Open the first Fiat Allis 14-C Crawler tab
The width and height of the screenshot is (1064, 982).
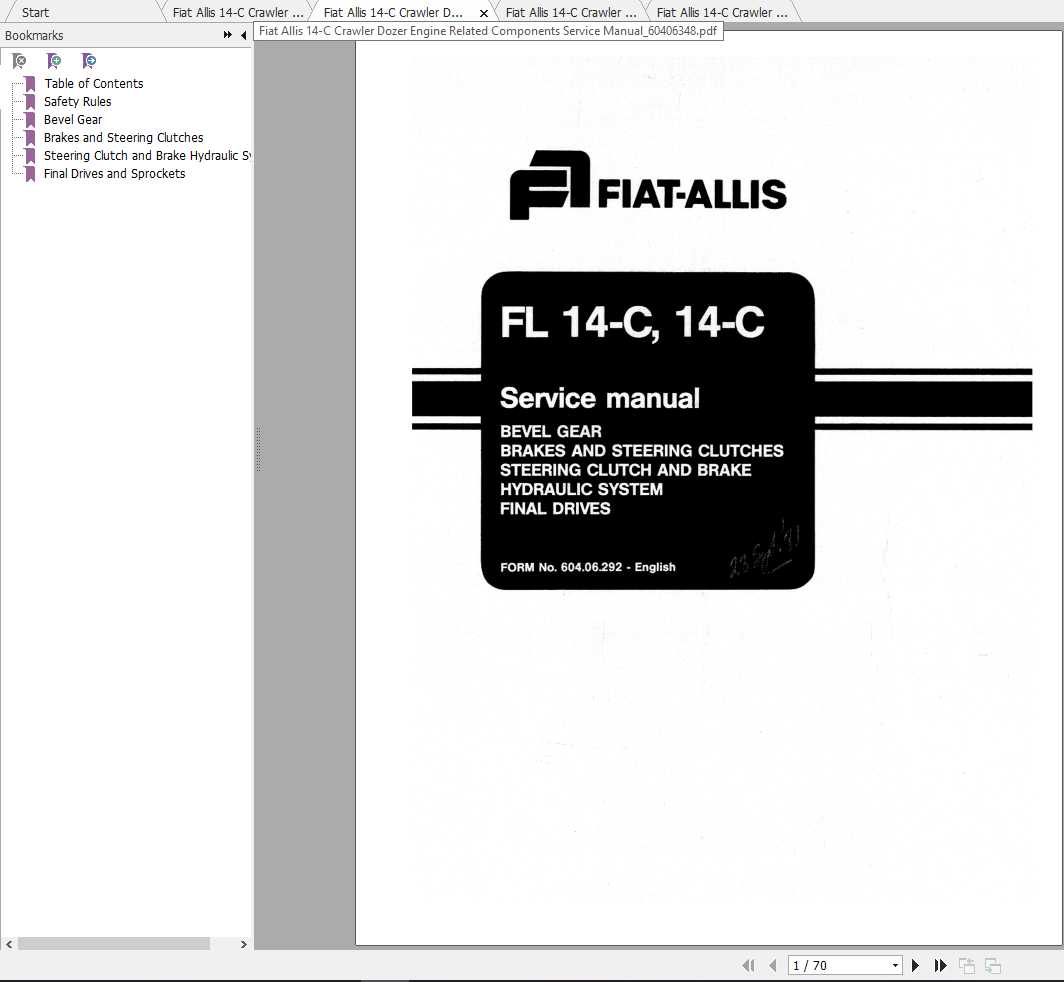237,12
